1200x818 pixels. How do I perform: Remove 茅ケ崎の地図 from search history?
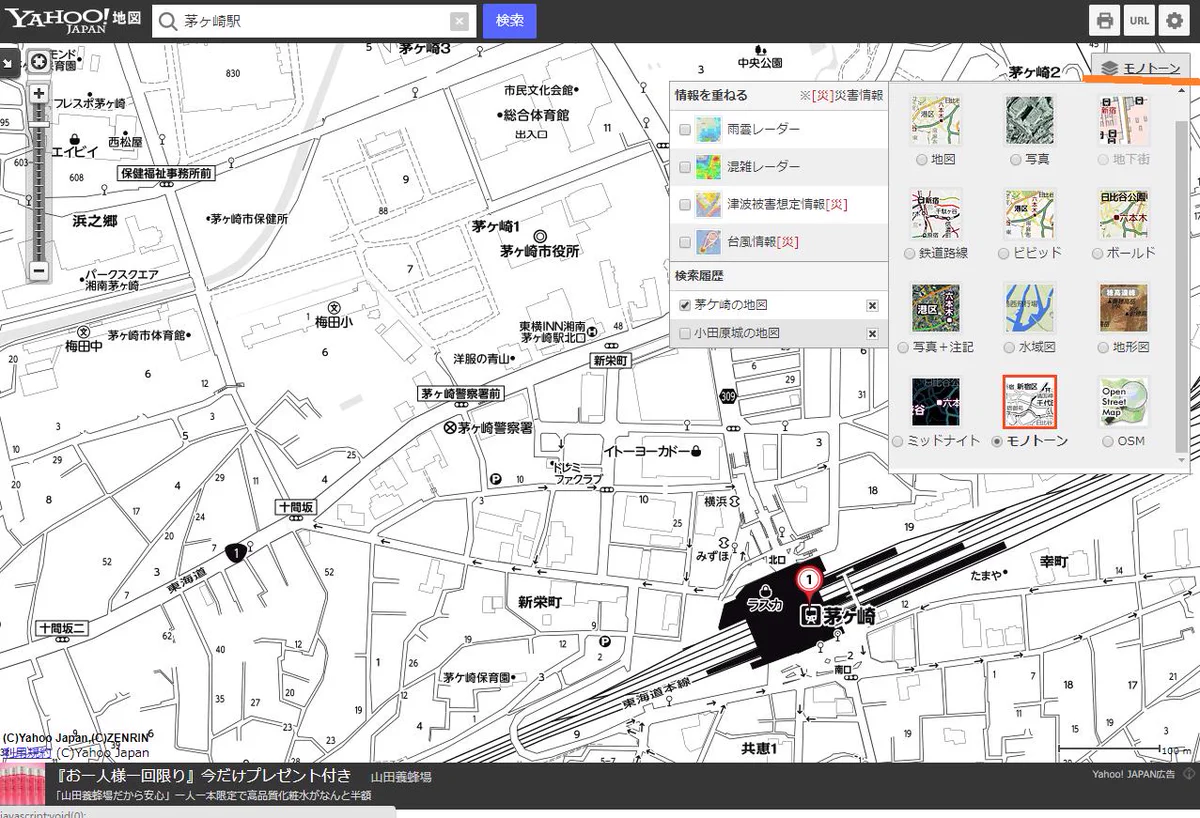pyautogui.click(x=872, y=306)
